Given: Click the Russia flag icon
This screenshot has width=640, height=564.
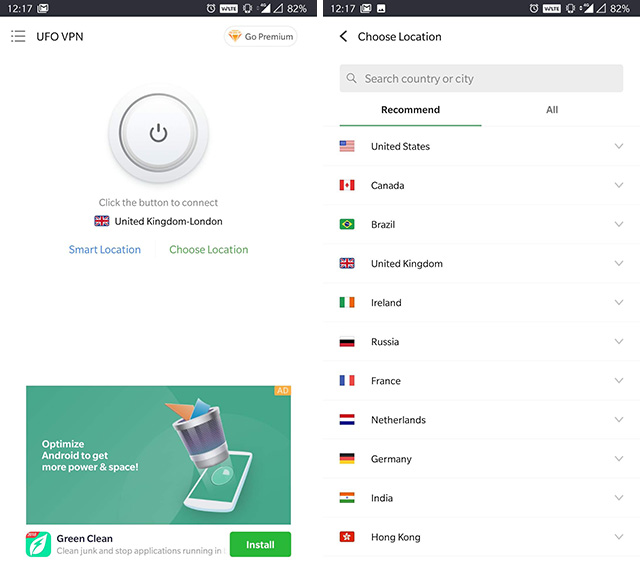Looking at the screenshot, I should point(347,342).
